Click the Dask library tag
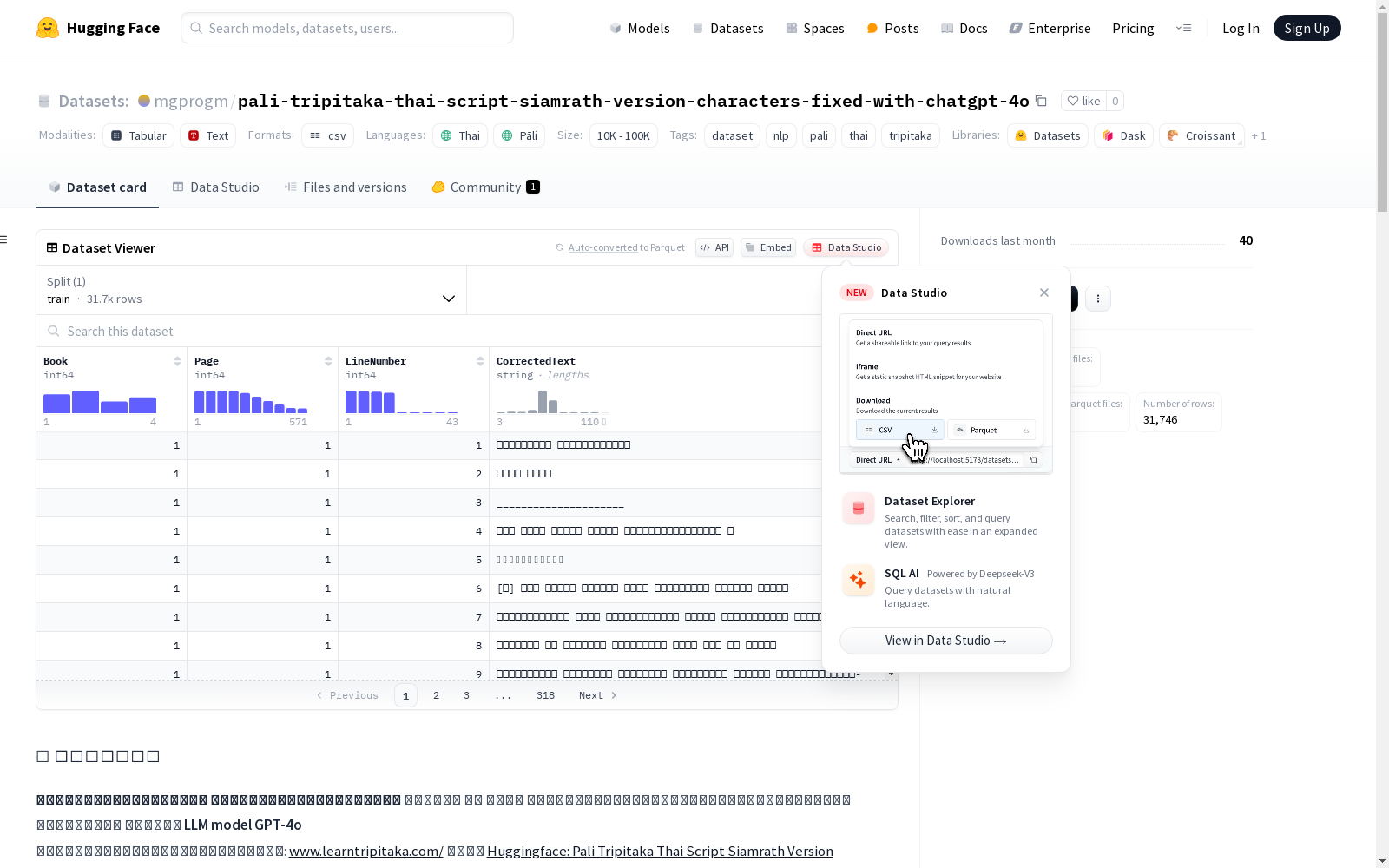 point(1123,135)
